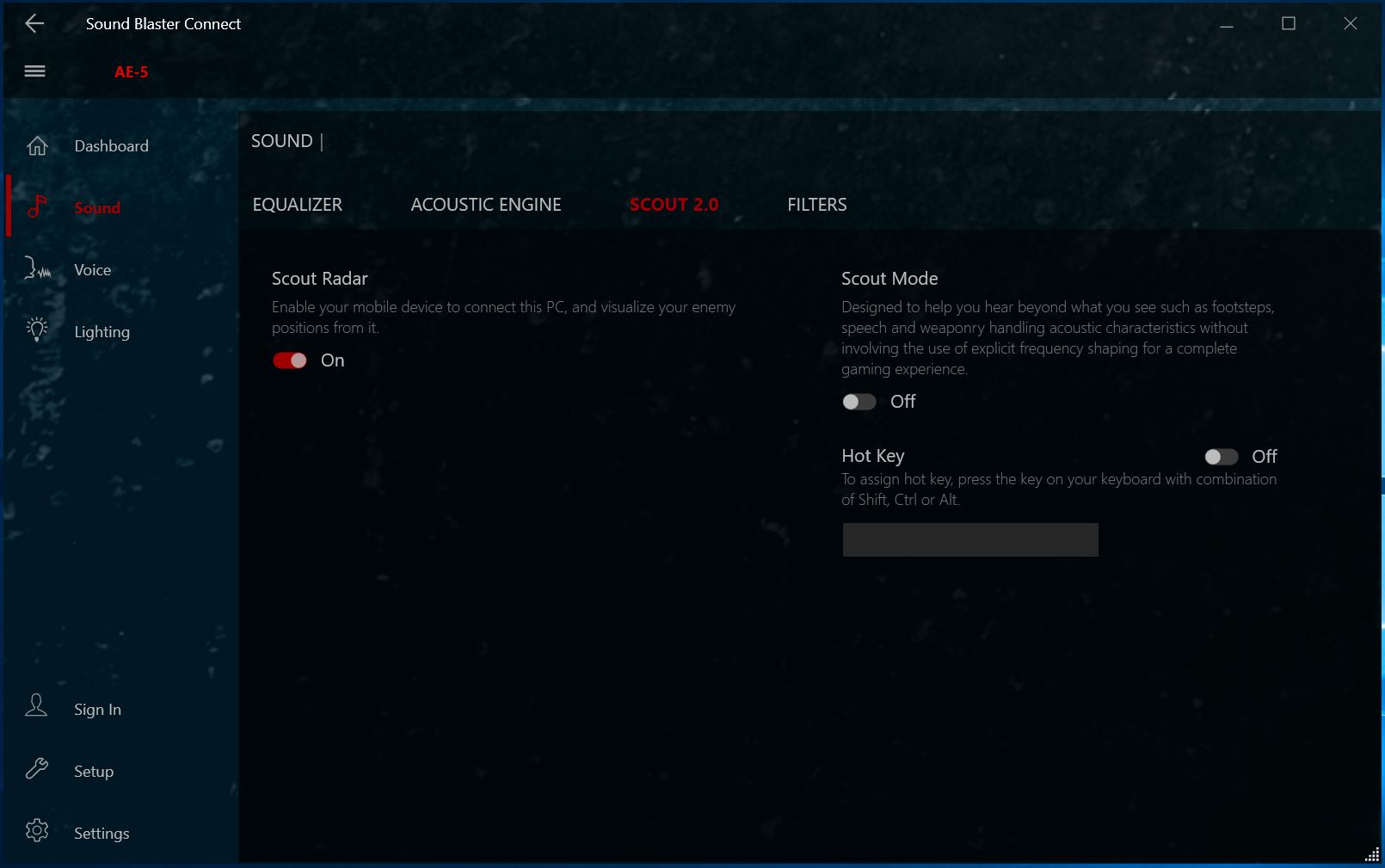Click the Lighting bulb icon
The image size is (1385, 868).
[37, 330]
